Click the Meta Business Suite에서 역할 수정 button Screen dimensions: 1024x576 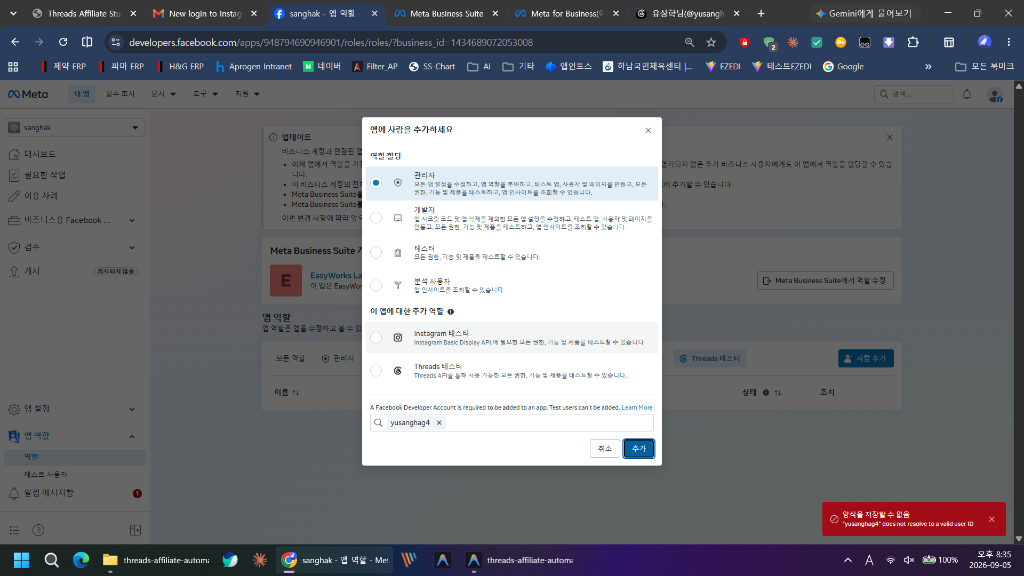coord(825,280)
